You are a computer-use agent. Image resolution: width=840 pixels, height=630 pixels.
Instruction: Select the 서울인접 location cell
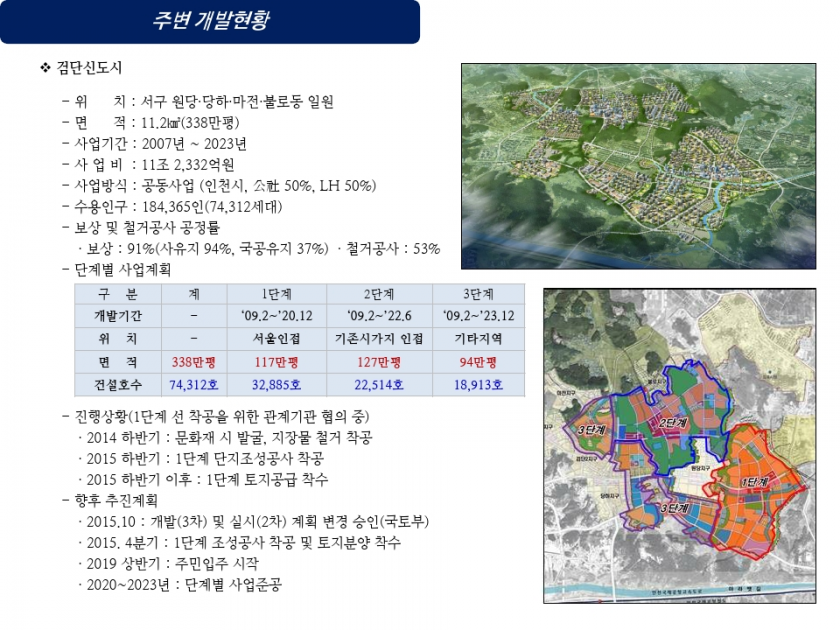pyautogui.click(x=277, y=339)
